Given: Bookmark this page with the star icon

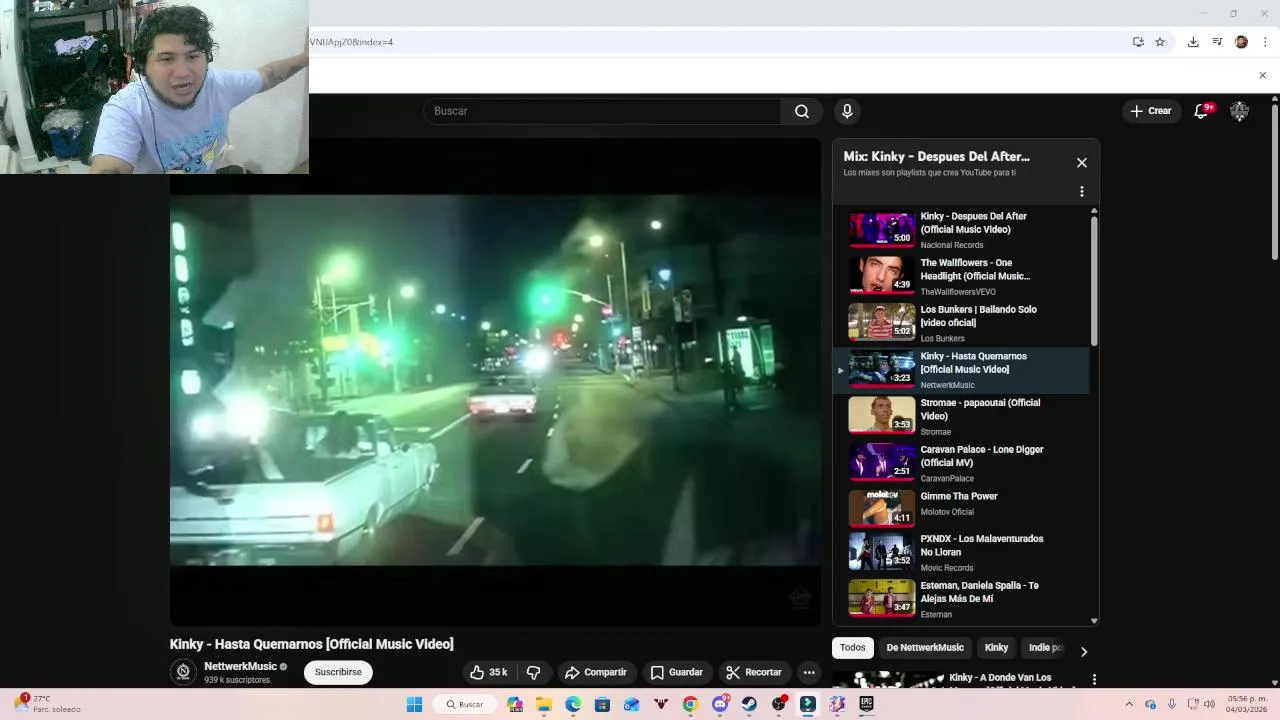Looking at the screenshot, I should point(1160,42).
